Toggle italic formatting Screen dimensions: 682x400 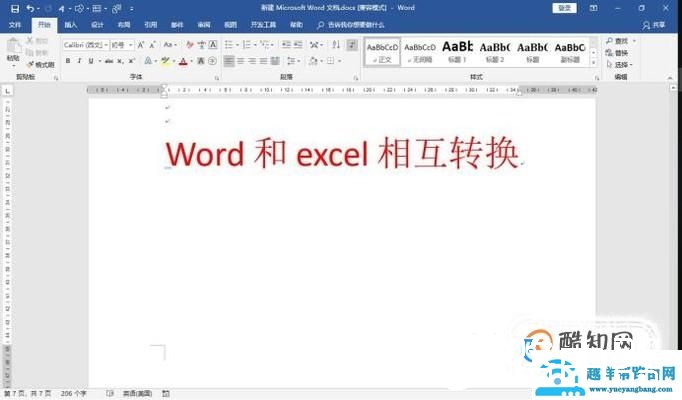[x=79, y=61]
